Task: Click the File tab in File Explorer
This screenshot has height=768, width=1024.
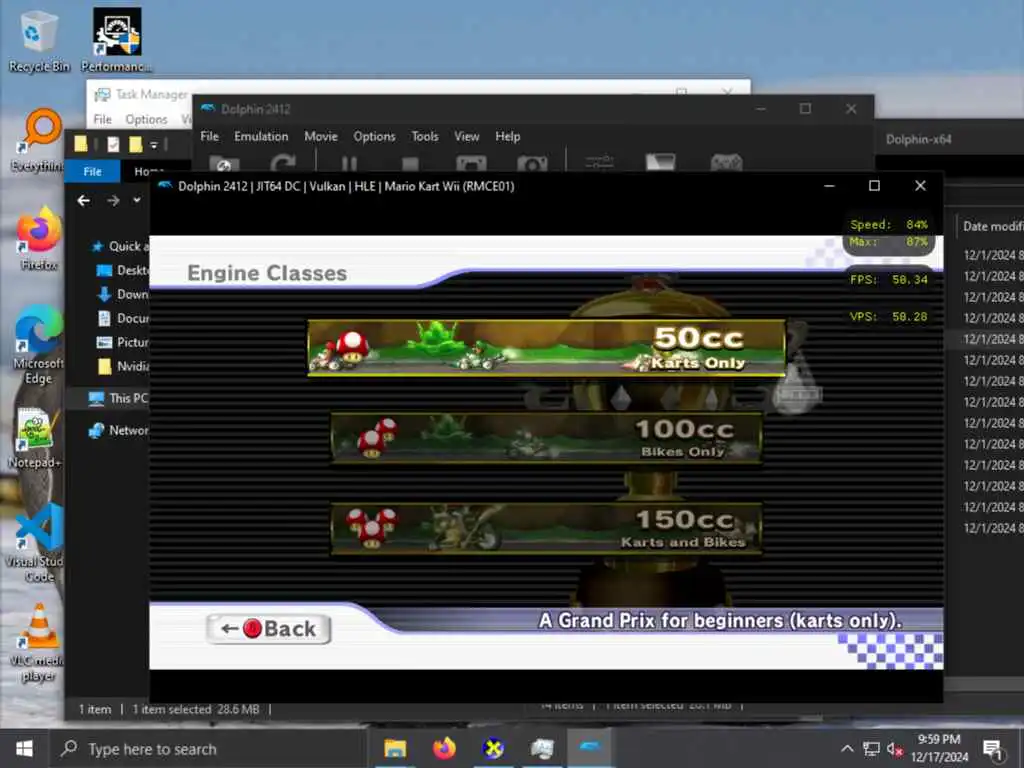Action: point(92,171)
